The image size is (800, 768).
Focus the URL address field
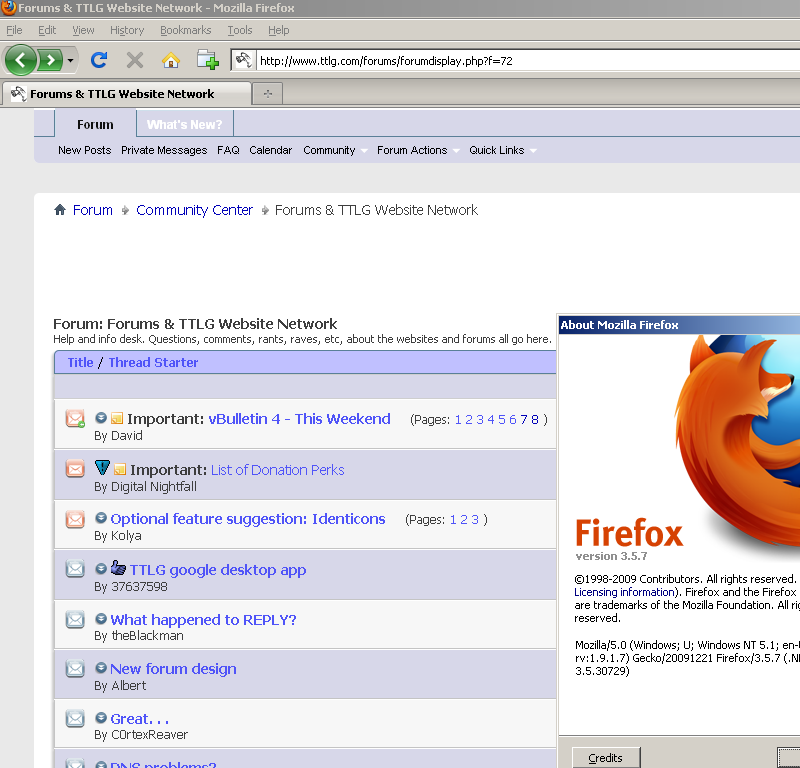point(528,61)
